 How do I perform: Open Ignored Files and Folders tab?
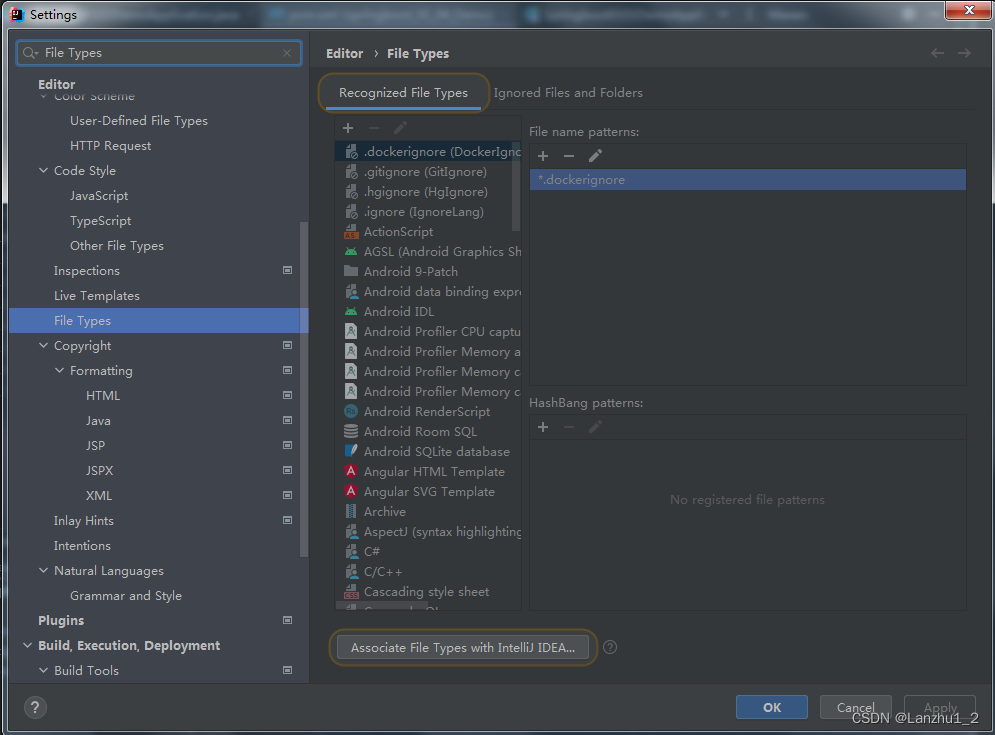point(568,93)
